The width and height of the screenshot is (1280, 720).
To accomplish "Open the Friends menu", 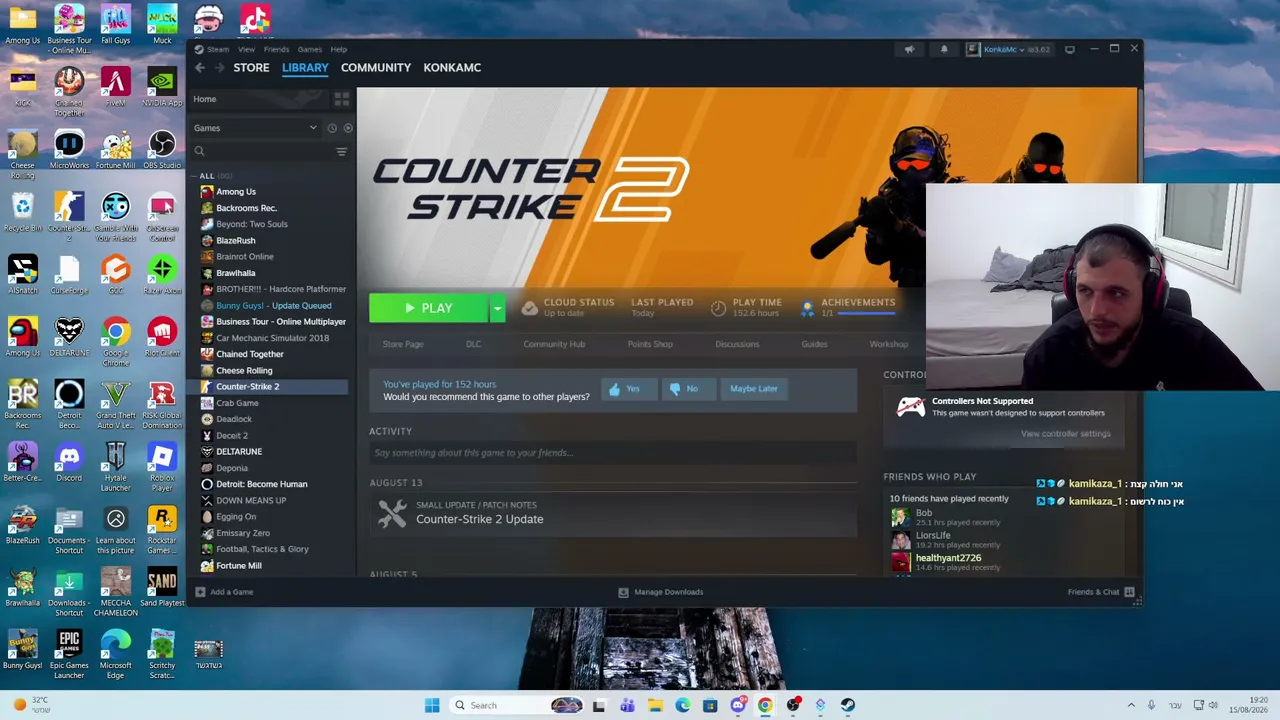I will coord(276,49).
